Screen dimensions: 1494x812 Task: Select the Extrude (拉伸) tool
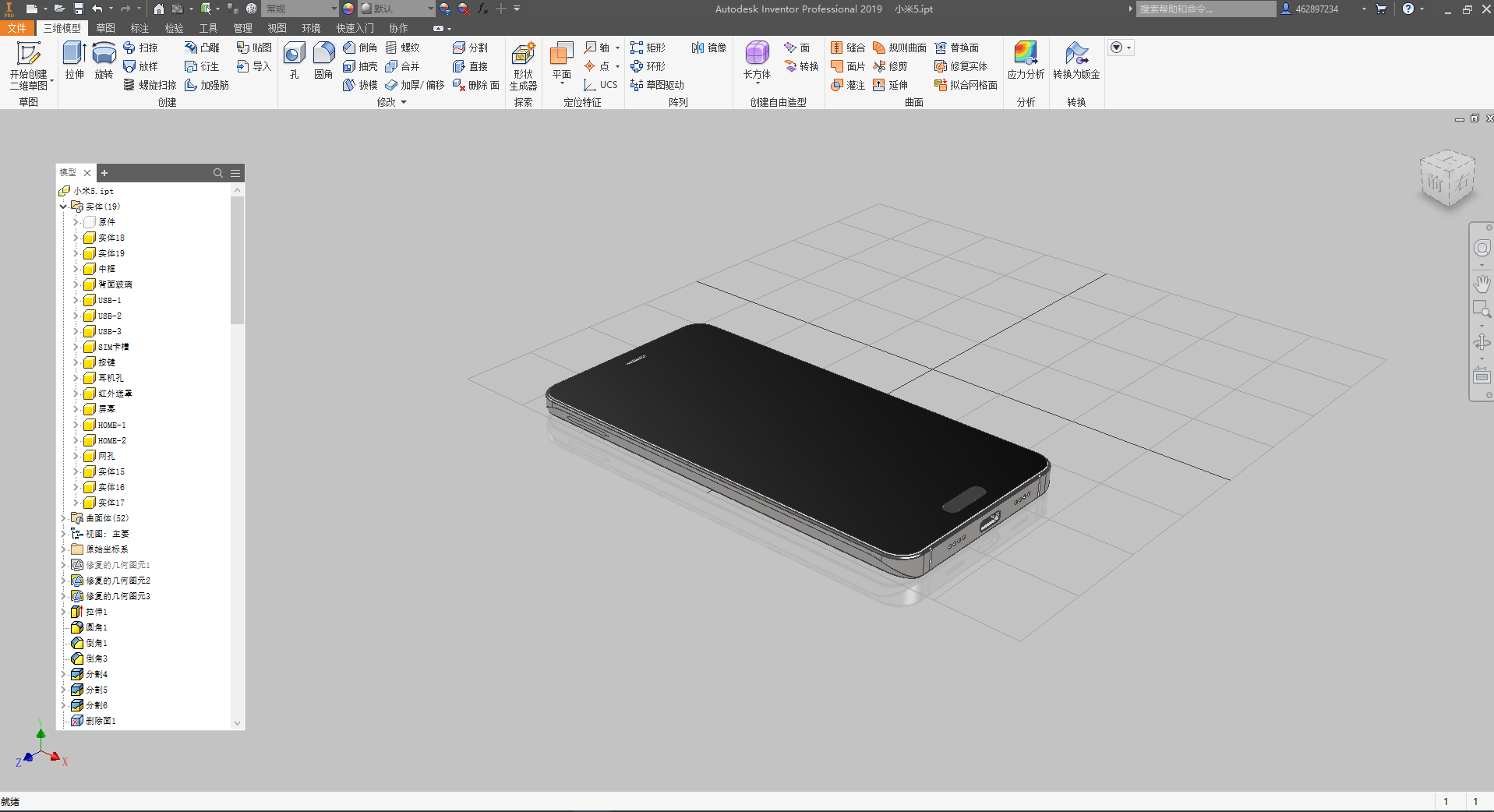[x=74, y=58]
